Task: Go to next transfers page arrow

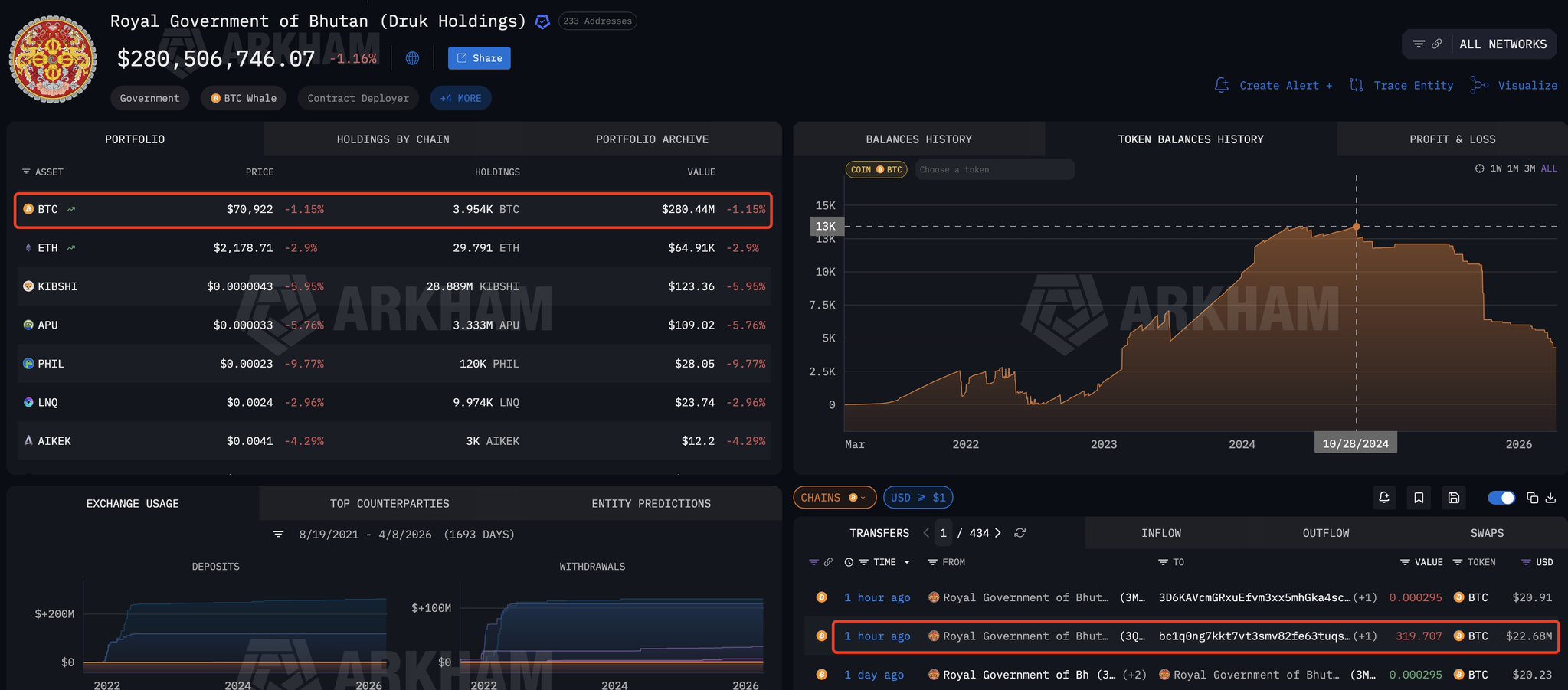Action: [x=997, y=533]
